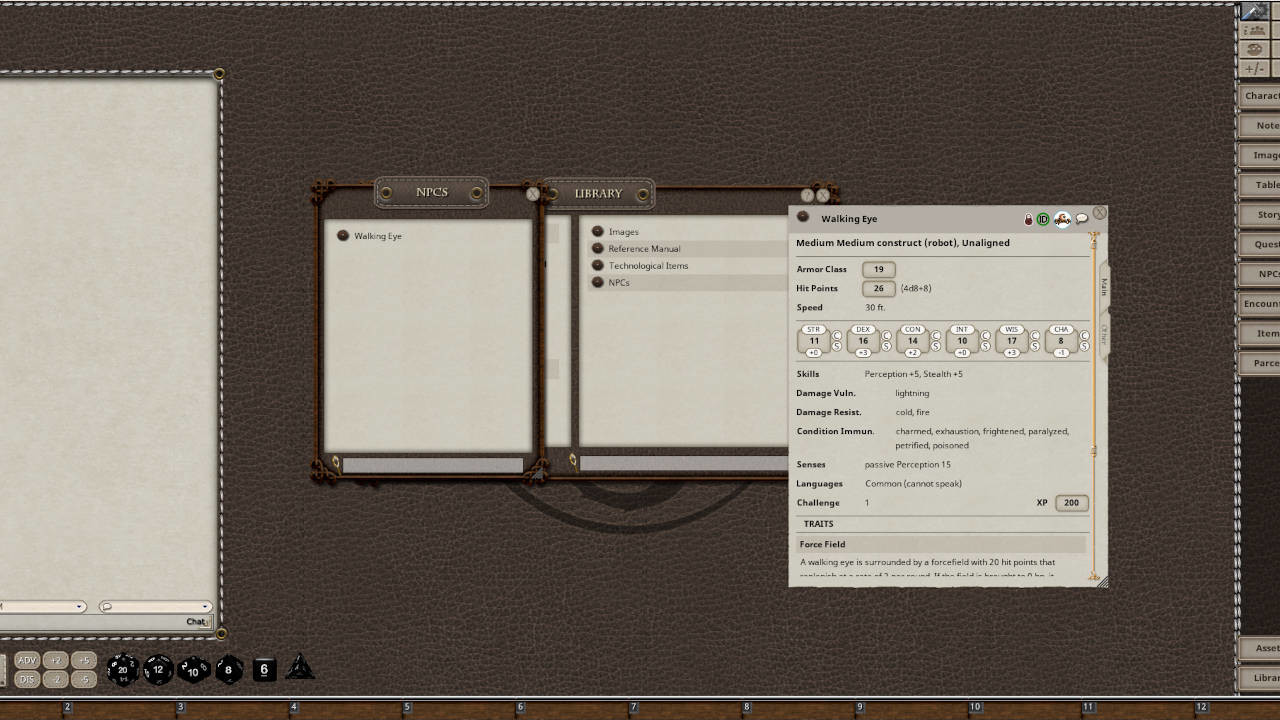Click the speech bubble share icon on Walking Eye
Image resolution: width=1280 pixels, height=720 pixels.
1081,219
